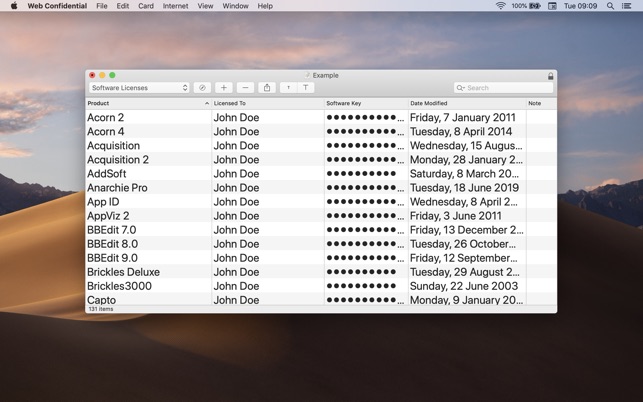Click John Doe in the Anarchie Pro row
The height and width of the screenshot is (402, 643).
point(236,188)
